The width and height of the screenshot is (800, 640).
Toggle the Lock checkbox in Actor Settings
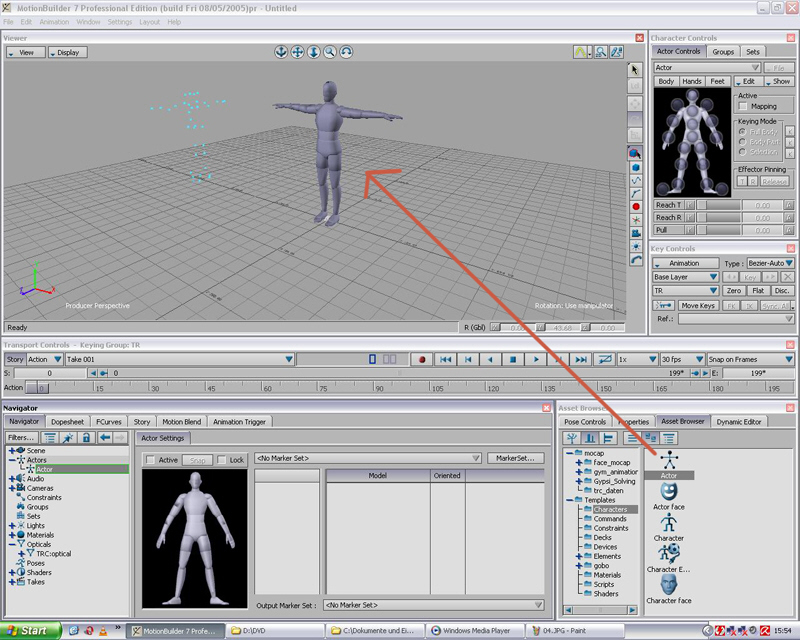pyautogui.click(x=222, y=460)
